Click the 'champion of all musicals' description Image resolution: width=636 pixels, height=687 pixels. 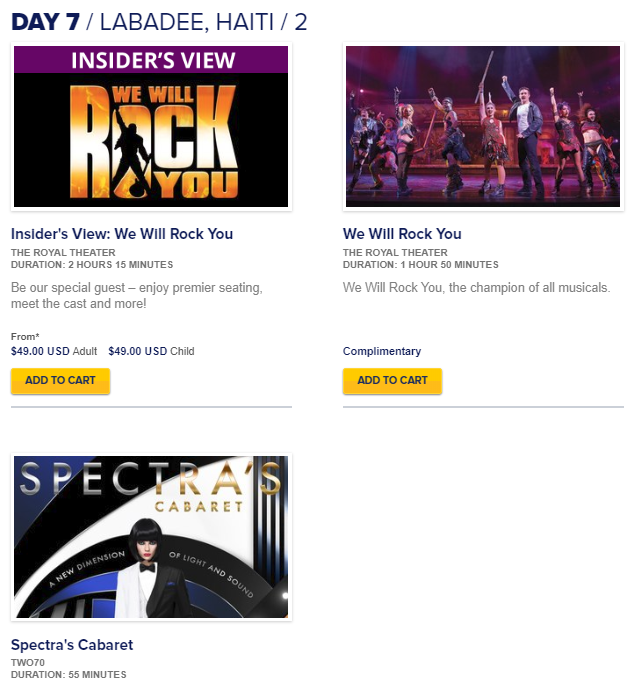(477, 287)
